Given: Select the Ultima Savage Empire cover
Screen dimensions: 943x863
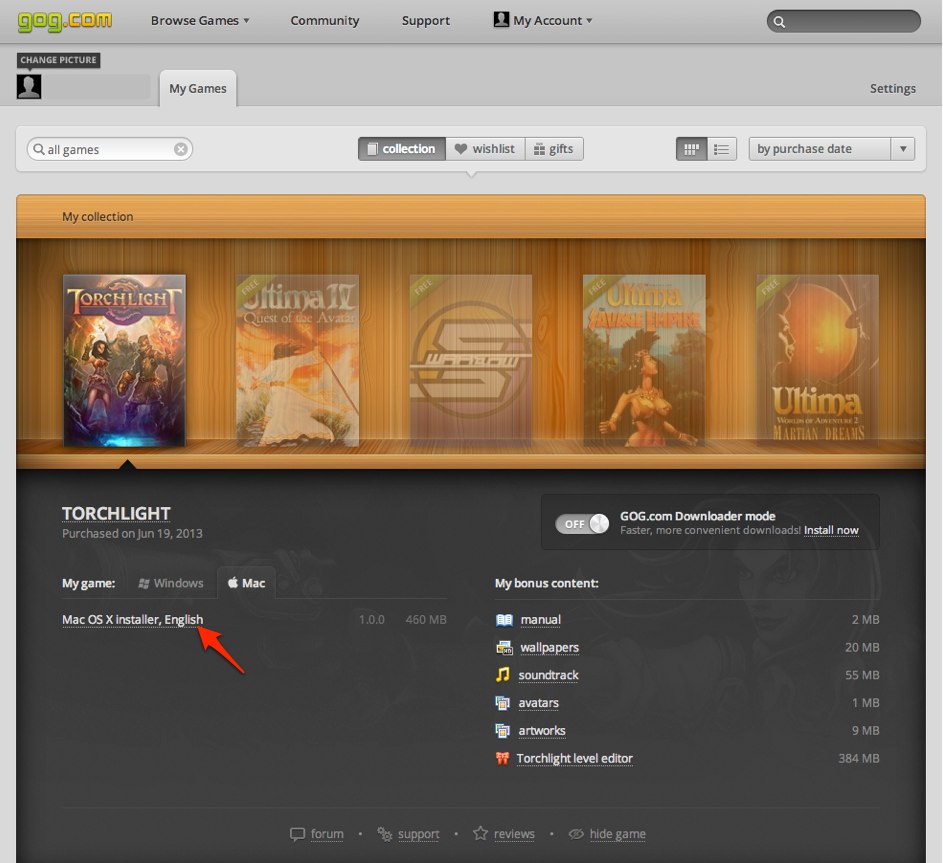Looking at the screenshot, I should (644, 360).
